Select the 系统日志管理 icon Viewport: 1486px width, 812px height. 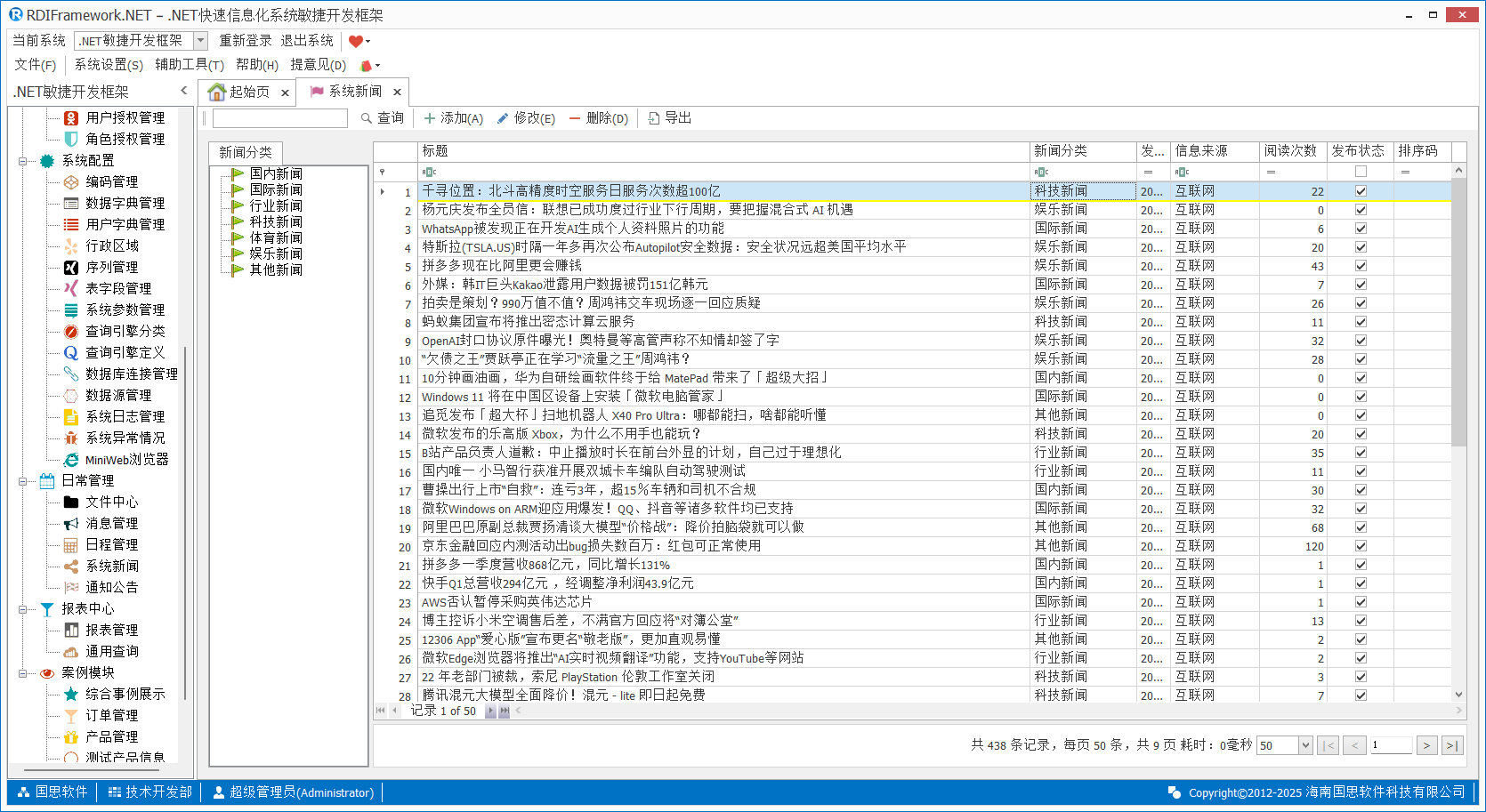tap(71, 416)
